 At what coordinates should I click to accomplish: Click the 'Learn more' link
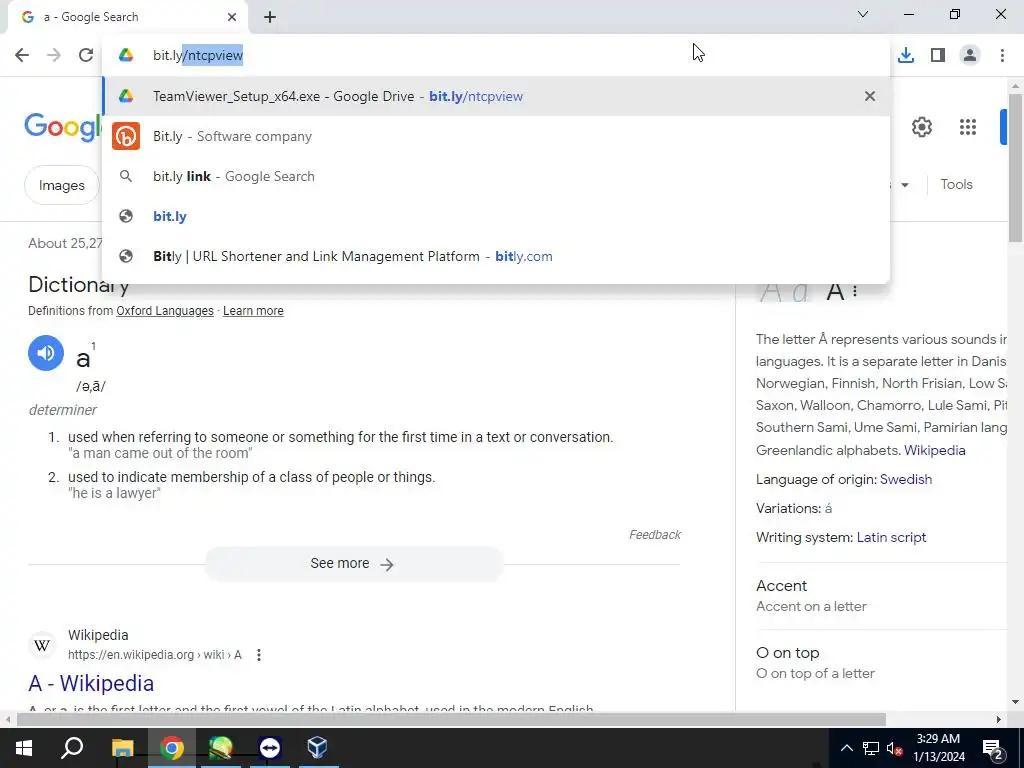253,311
